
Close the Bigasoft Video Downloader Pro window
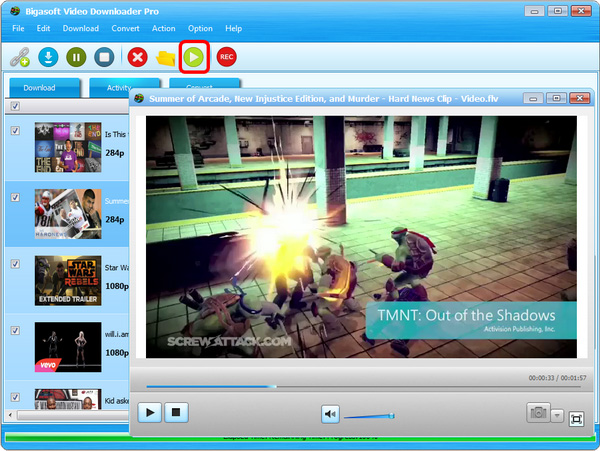(581, 11)
